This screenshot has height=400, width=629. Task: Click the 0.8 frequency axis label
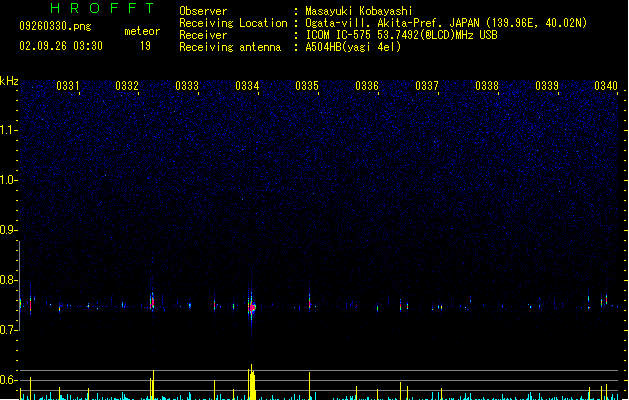[x=8, y=280]
